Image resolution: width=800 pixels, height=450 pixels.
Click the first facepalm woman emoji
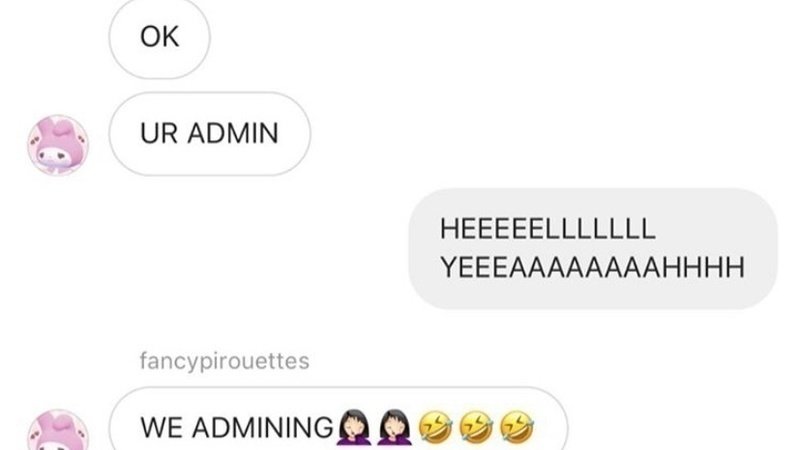coord(354,427)
